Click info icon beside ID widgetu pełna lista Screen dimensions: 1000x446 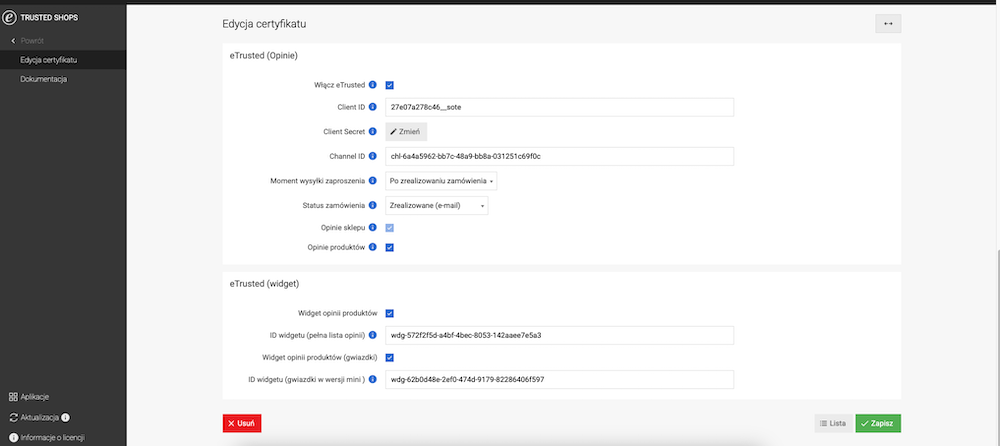(x=372, y=335)
